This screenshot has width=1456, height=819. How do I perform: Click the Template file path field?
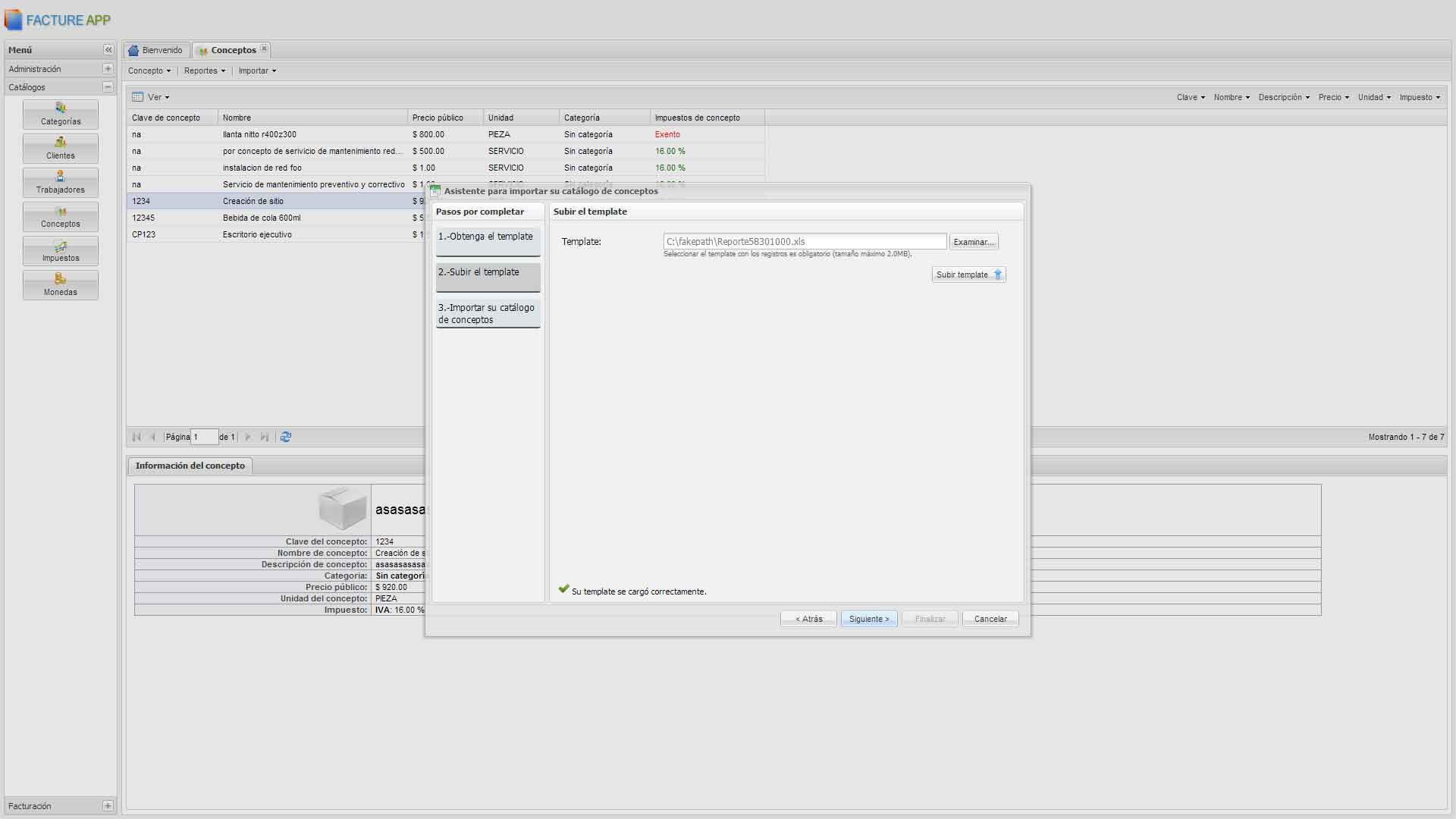[x=804, y=241]
